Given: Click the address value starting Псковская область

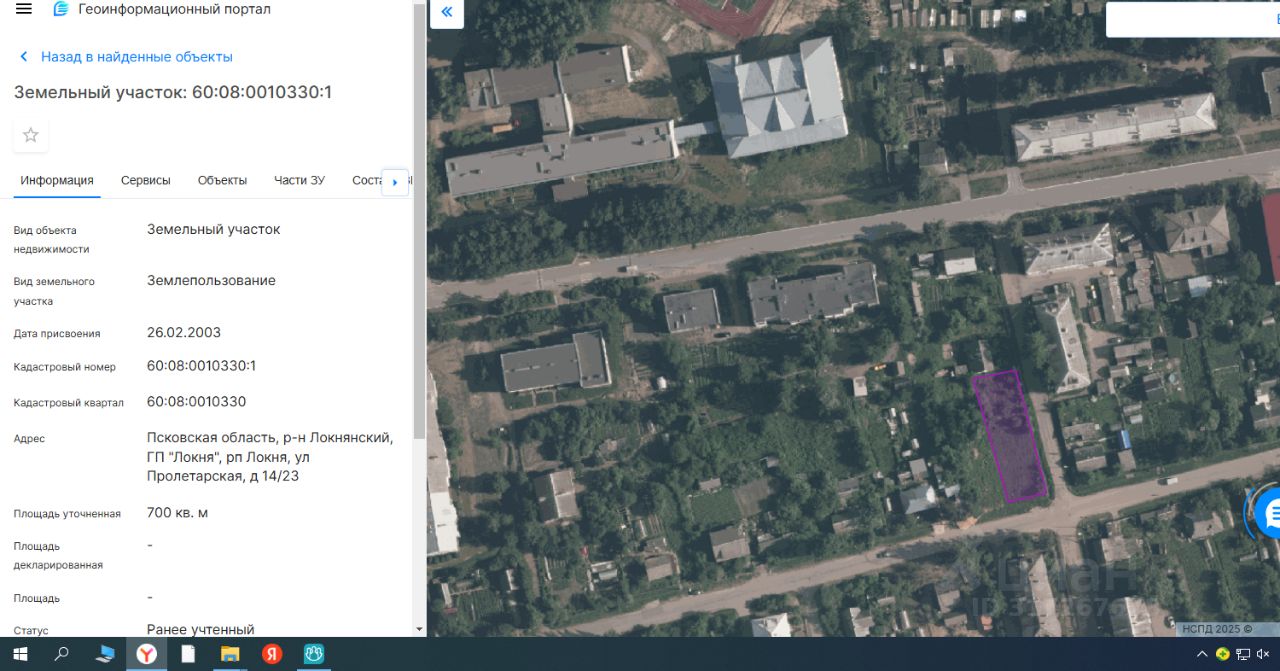Looking at the screenshot, I should pos(270,457).
